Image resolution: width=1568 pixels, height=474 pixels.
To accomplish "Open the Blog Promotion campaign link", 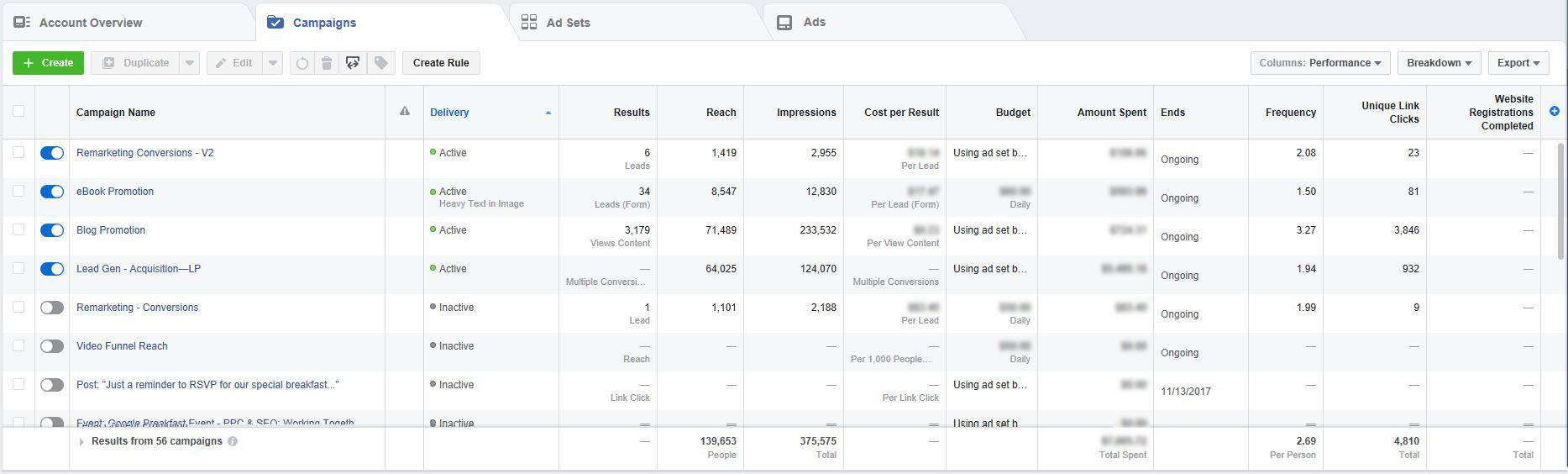I will click(111, 230).
